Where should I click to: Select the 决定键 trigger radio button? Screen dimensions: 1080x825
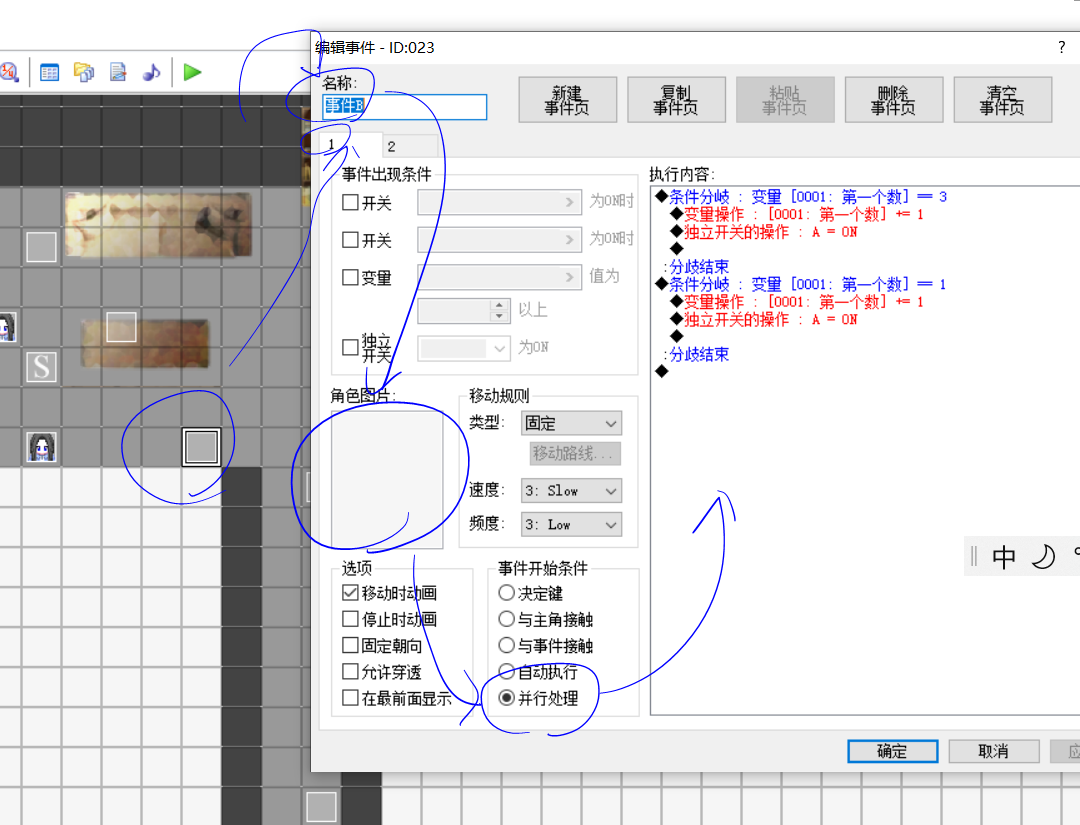pyautogui.click(x=506, y=592)
